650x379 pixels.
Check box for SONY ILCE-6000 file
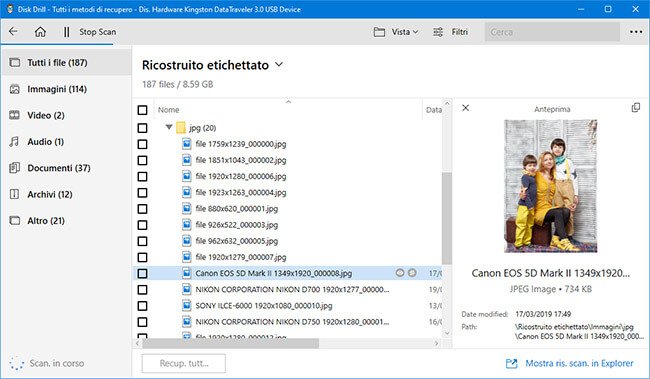coord(142,306)
